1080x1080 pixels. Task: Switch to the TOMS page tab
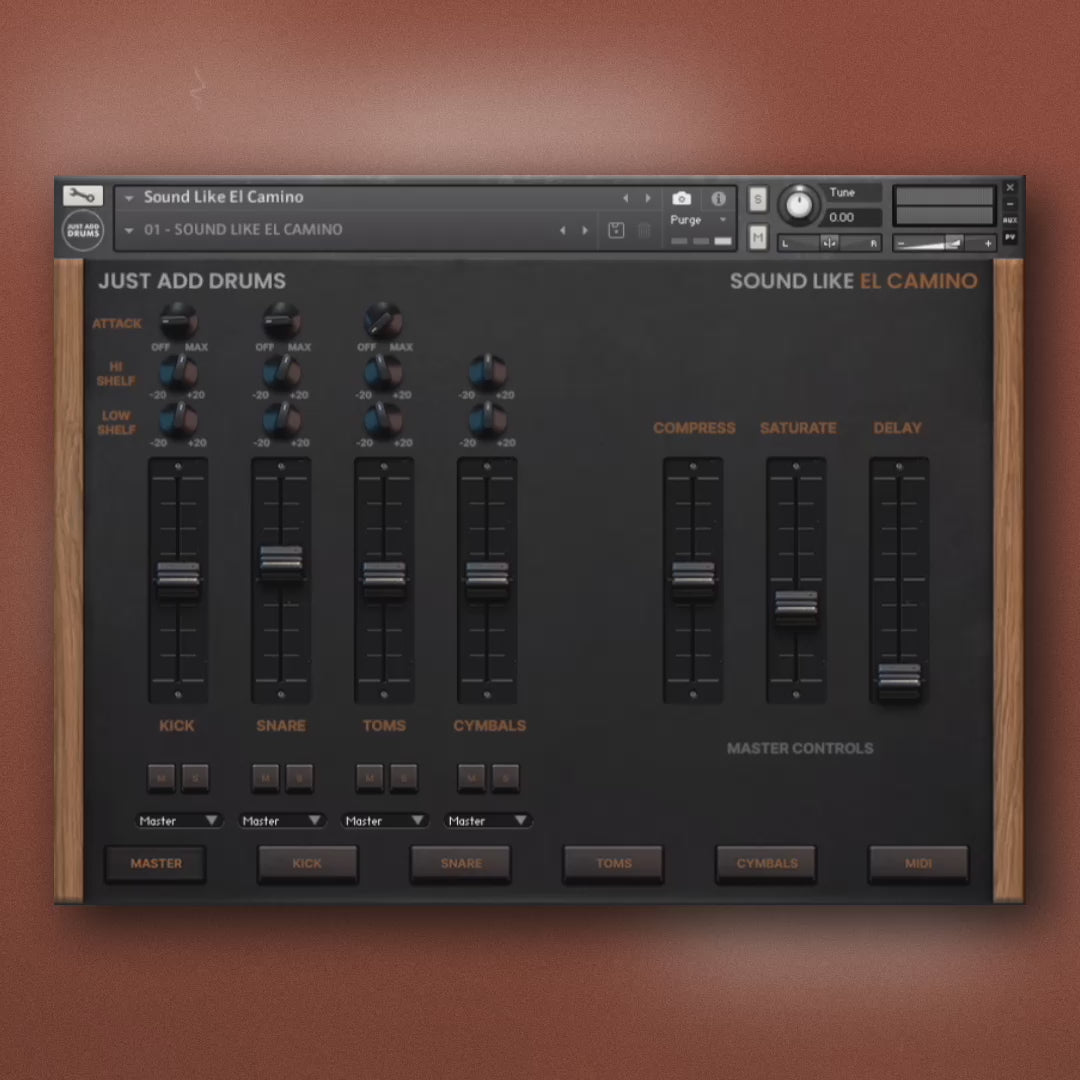(x=613, y=863)
